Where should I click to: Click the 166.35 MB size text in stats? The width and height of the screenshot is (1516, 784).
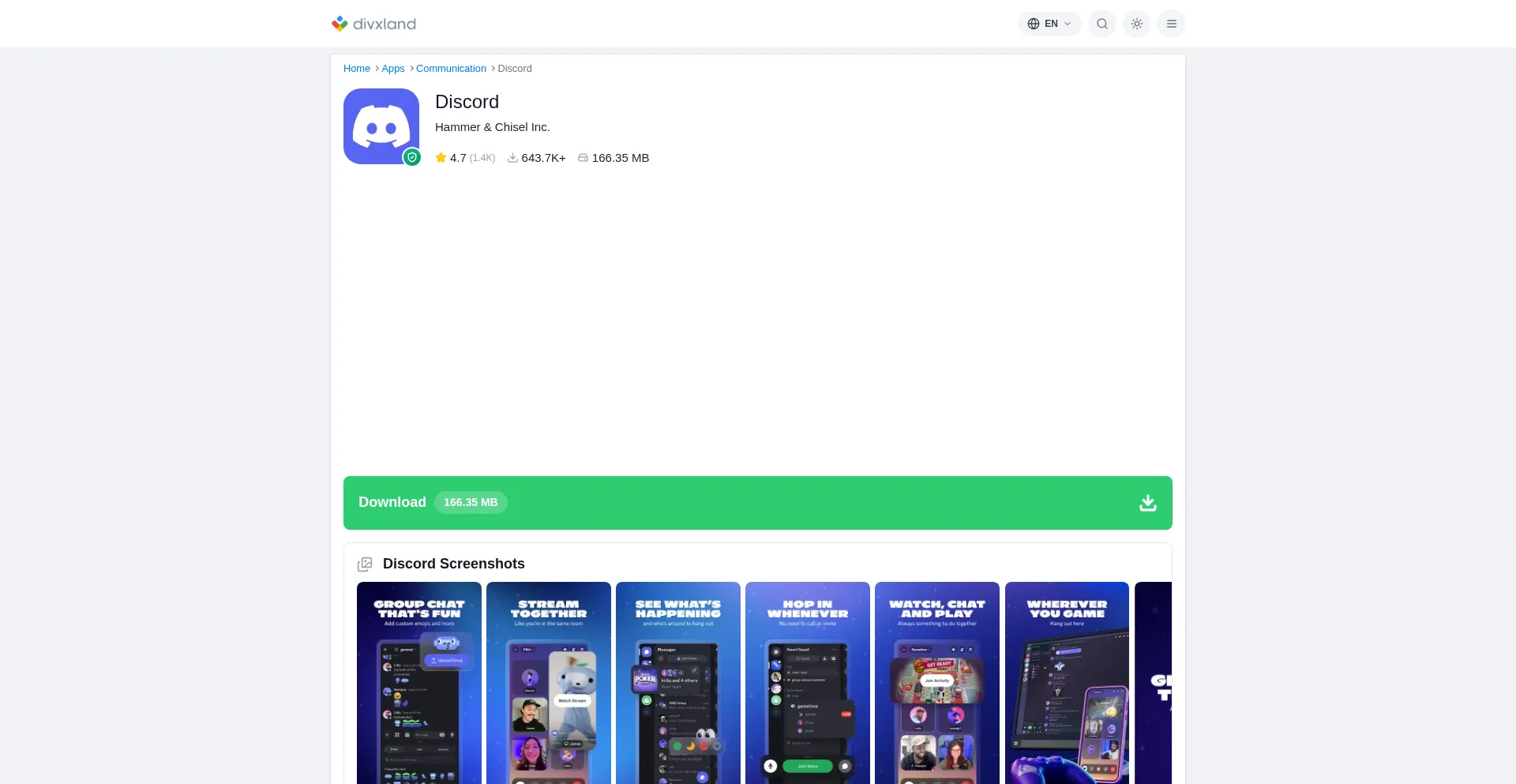[x=621, y=158]
